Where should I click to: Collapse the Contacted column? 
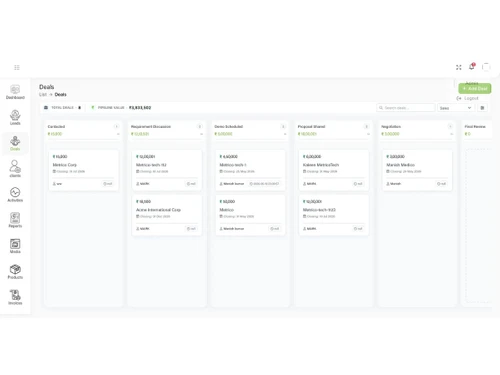click(118, 134)
